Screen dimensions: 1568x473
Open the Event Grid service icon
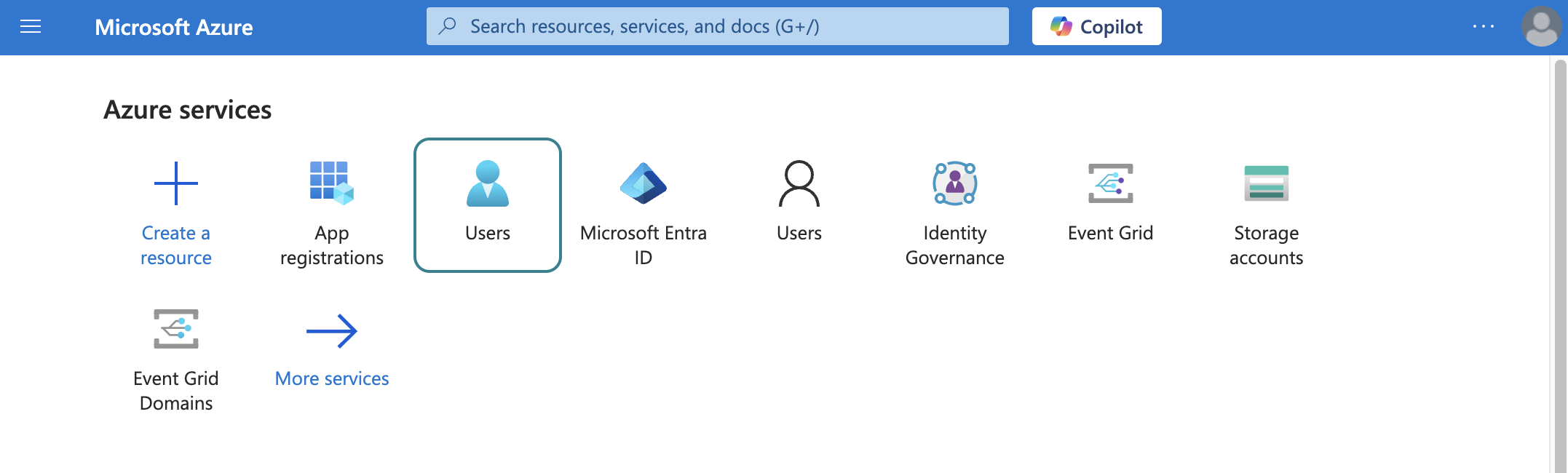[x=1111, y=183]
